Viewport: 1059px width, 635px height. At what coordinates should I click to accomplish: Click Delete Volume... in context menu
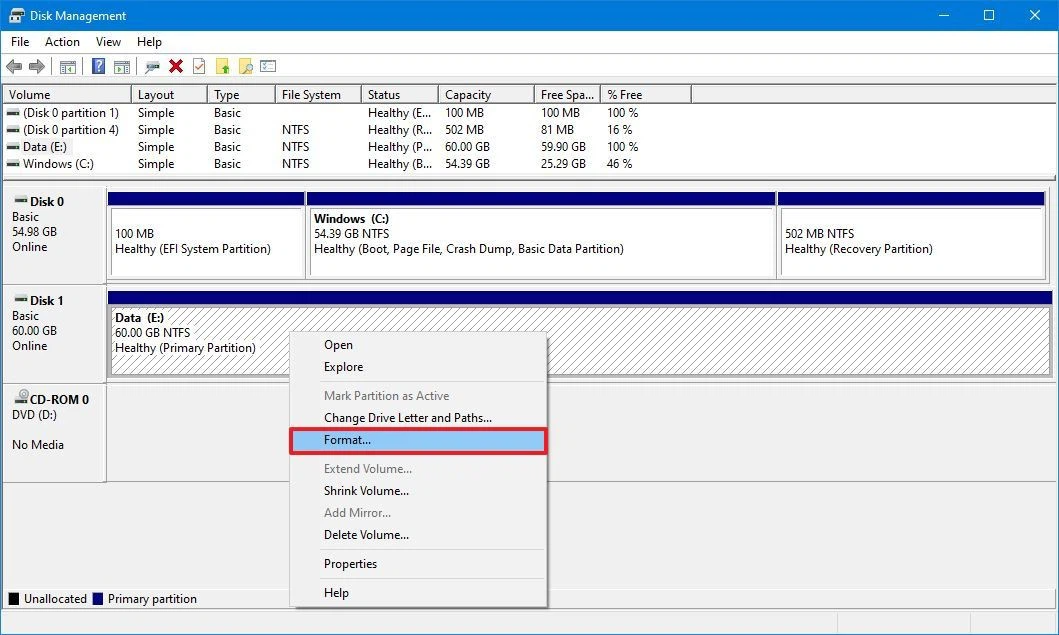pyautogui.click(x=366, y=535)
